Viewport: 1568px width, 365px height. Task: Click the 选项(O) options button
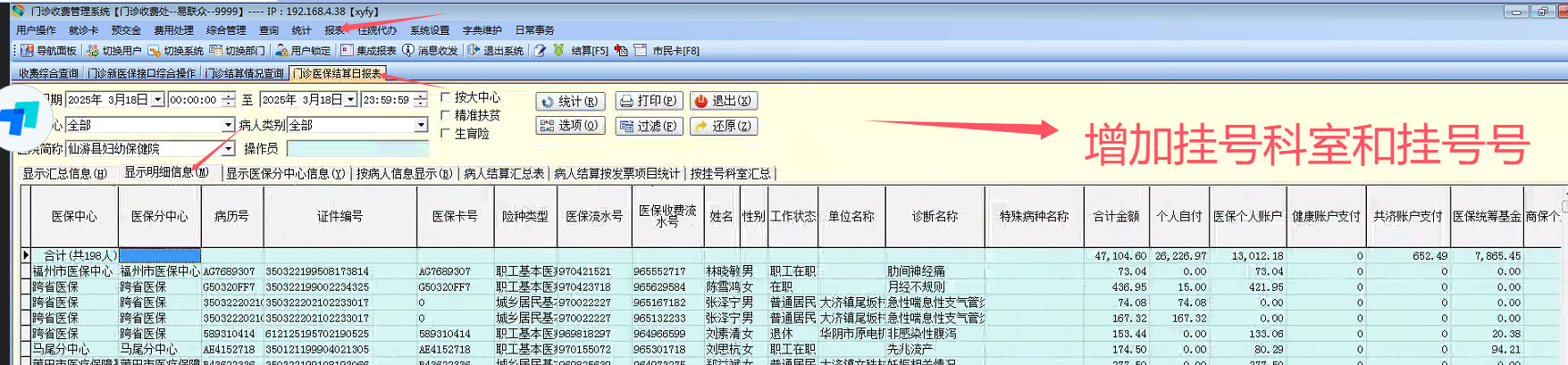click(571, 126)
